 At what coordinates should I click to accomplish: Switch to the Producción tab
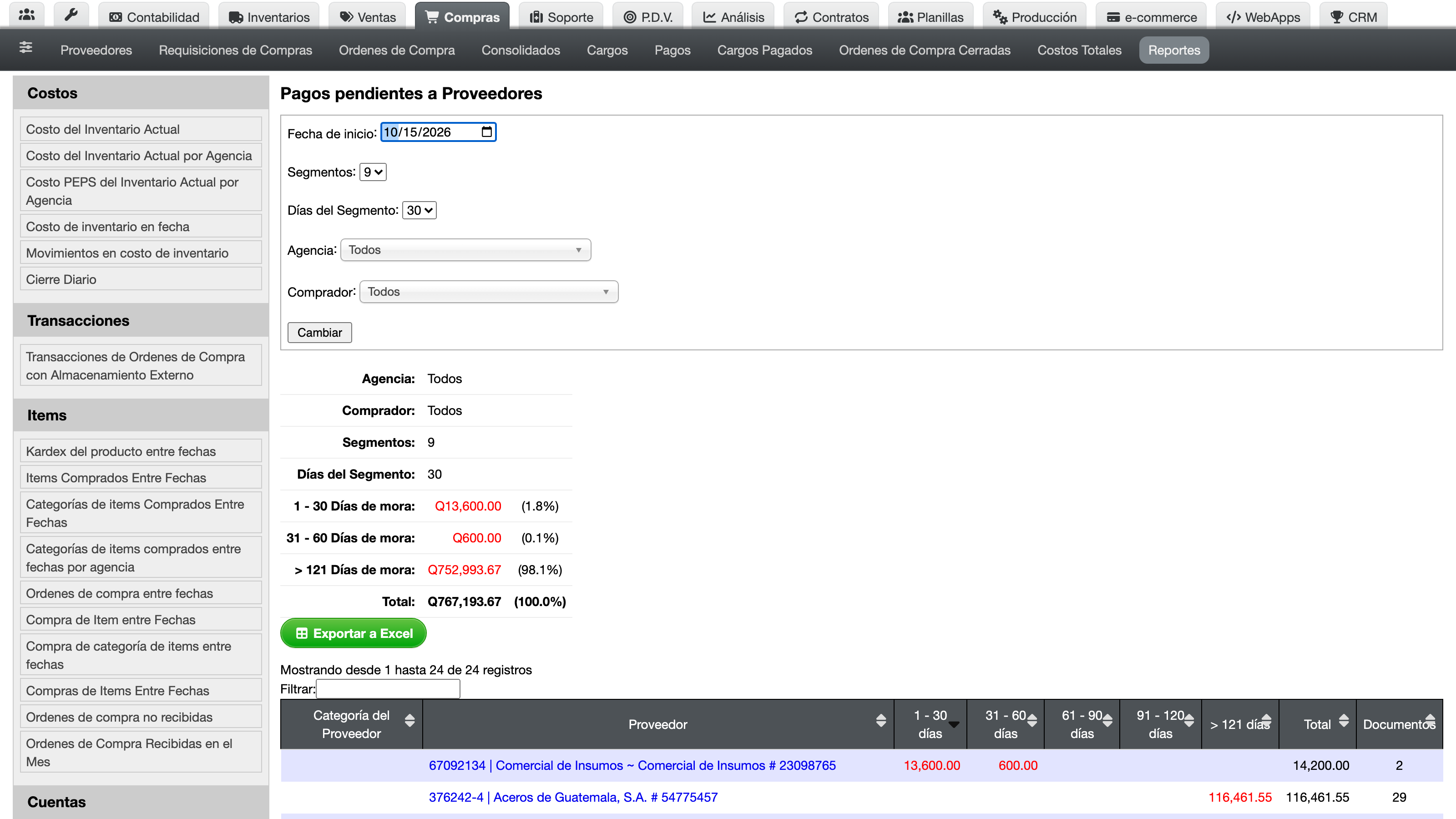coord(1034,17)
